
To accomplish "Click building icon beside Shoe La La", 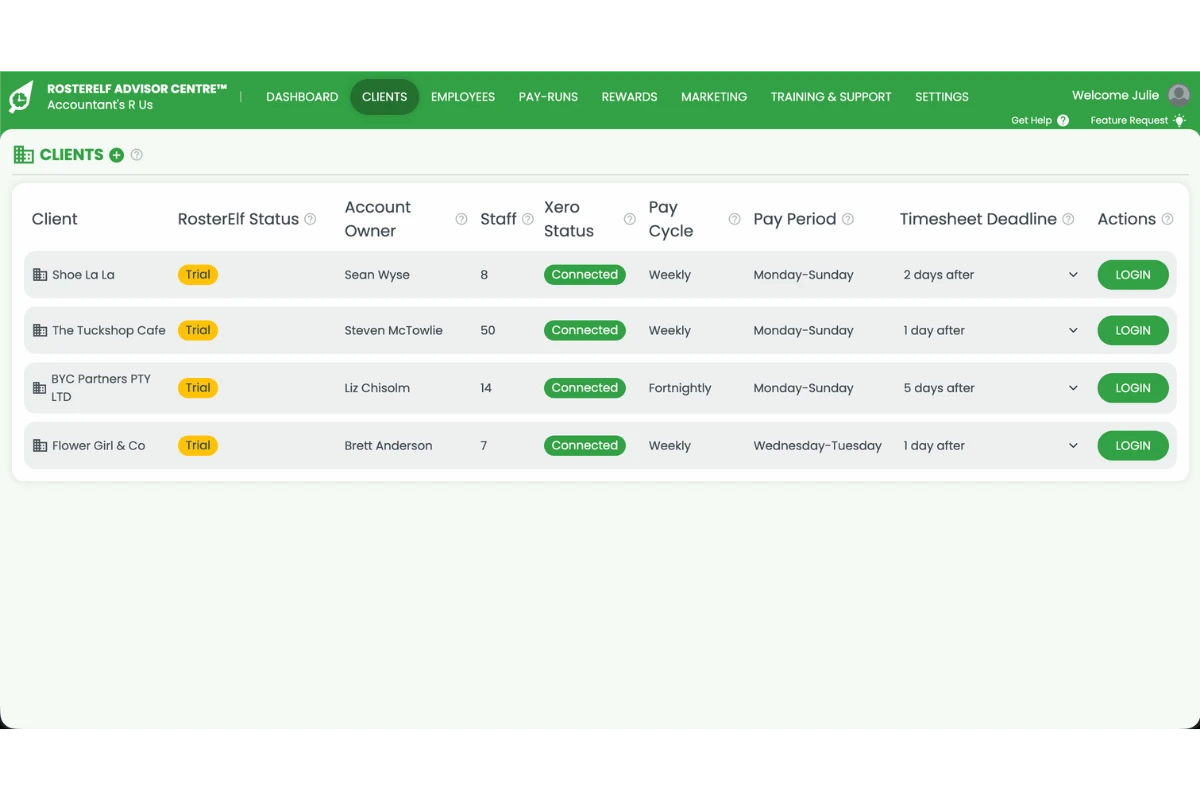I will 40,274.
